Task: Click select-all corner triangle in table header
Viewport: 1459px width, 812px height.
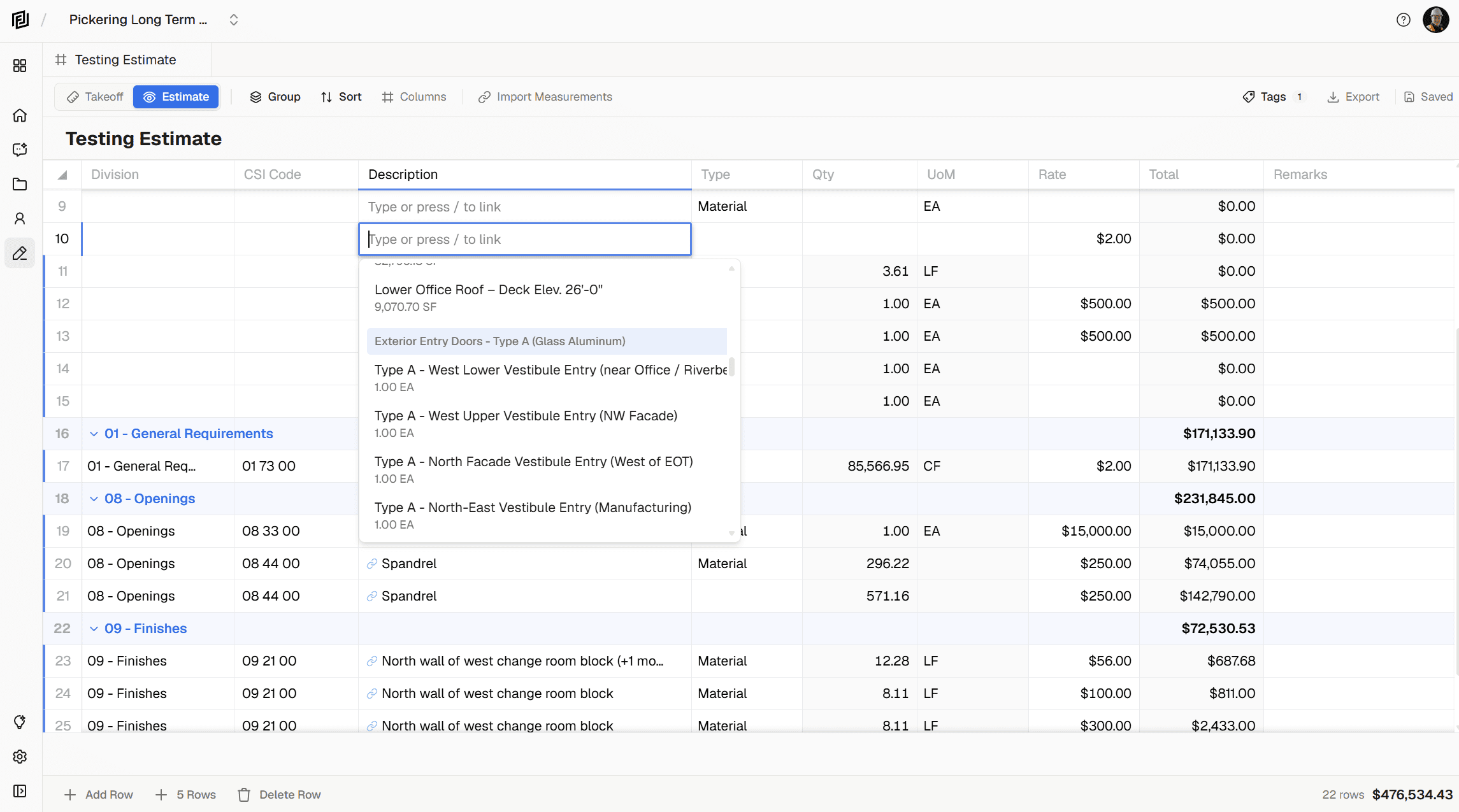Action: click(62, 175)
